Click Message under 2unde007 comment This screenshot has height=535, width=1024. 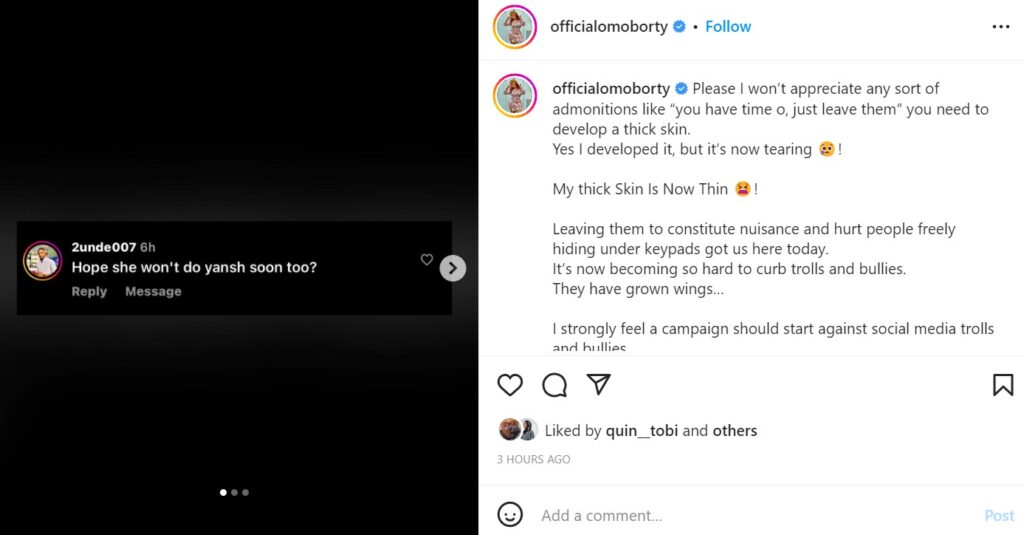click(x=153, y=292)
